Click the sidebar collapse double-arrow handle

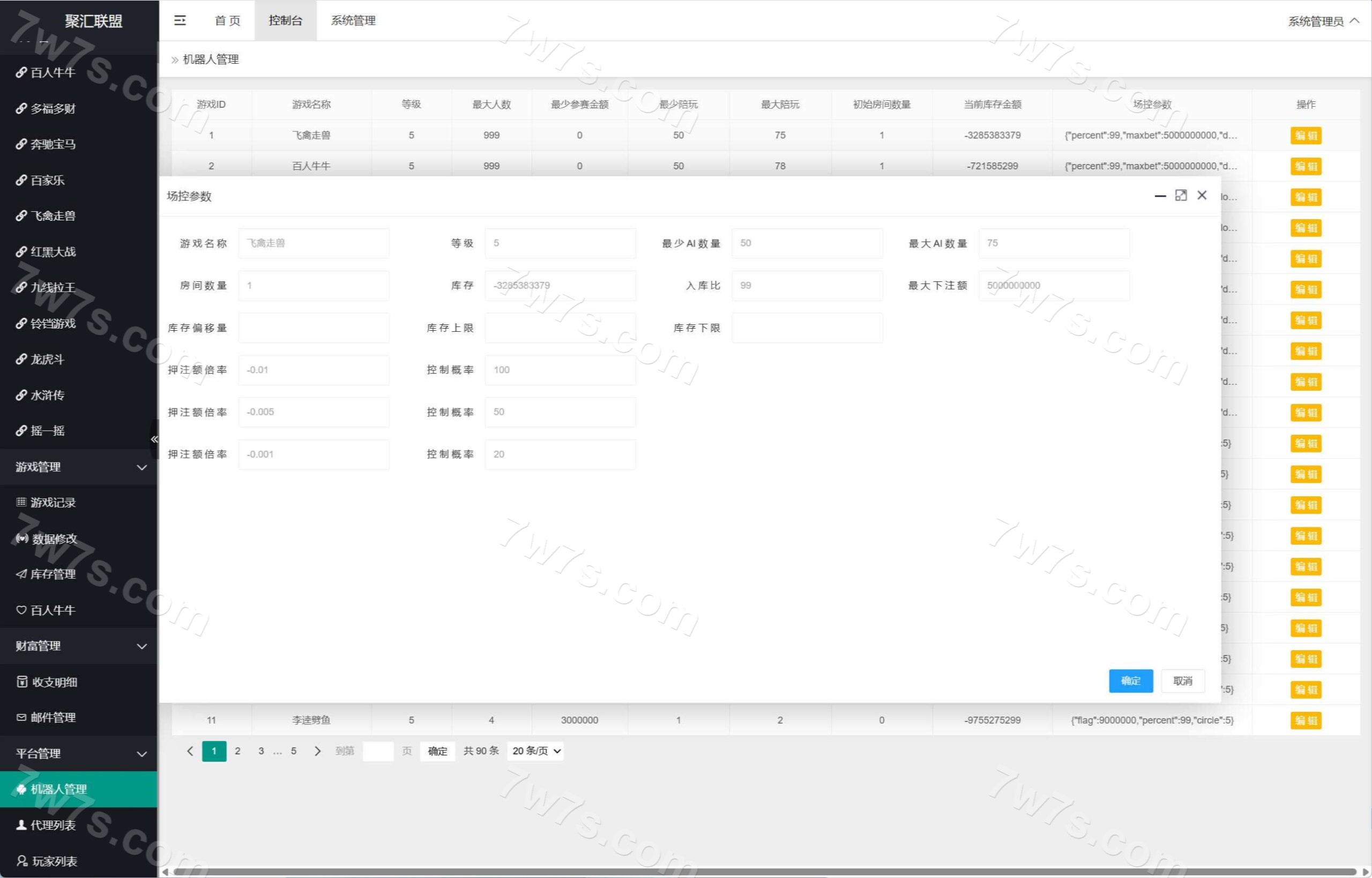tap(154, 438)
